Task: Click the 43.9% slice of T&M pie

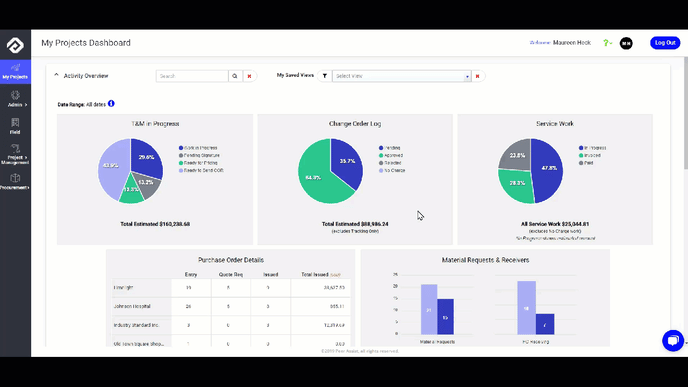Action: coord(111,166)
